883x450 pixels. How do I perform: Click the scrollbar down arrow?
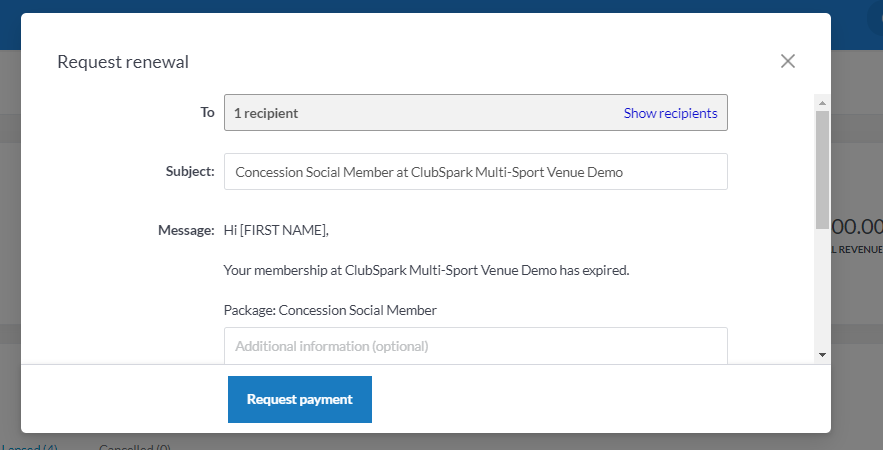pos(822,354)
